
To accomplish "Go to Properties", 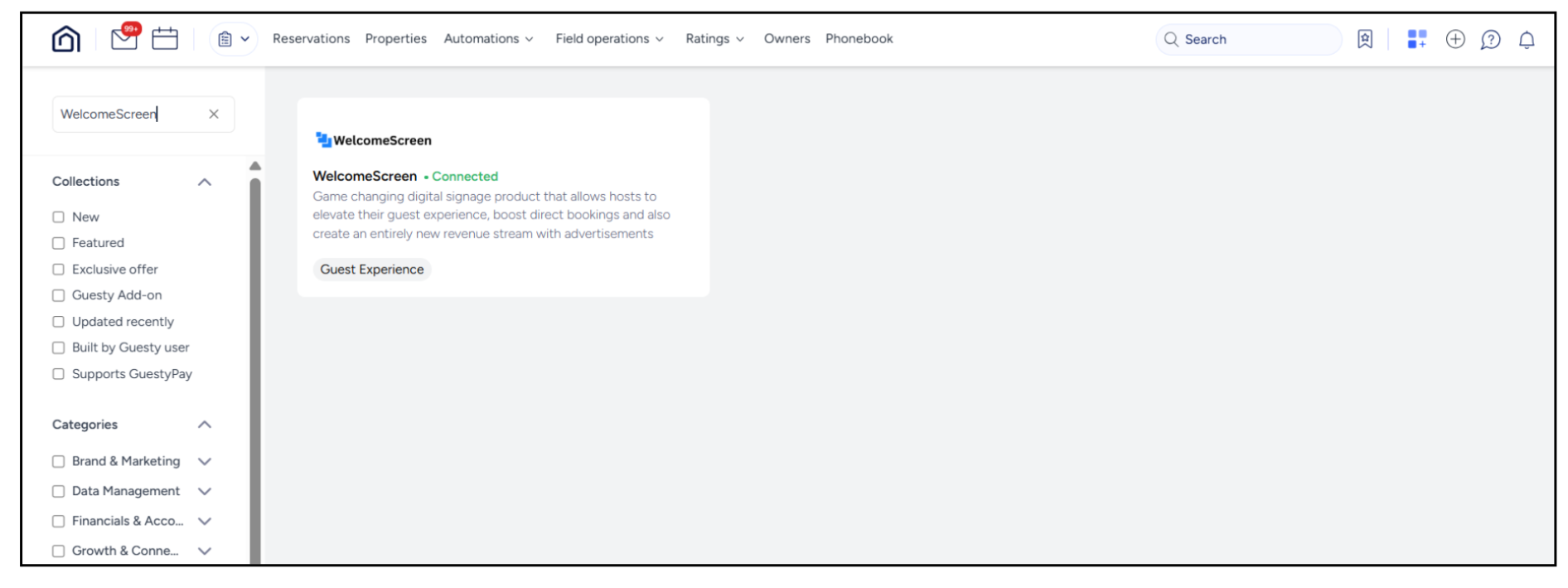I will point(395,39).
